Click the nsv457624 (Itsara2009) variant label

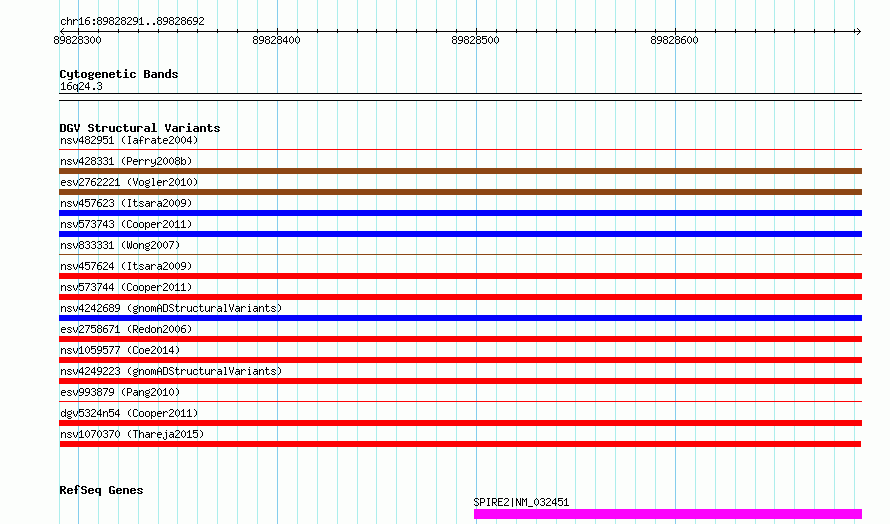[126, 266]
